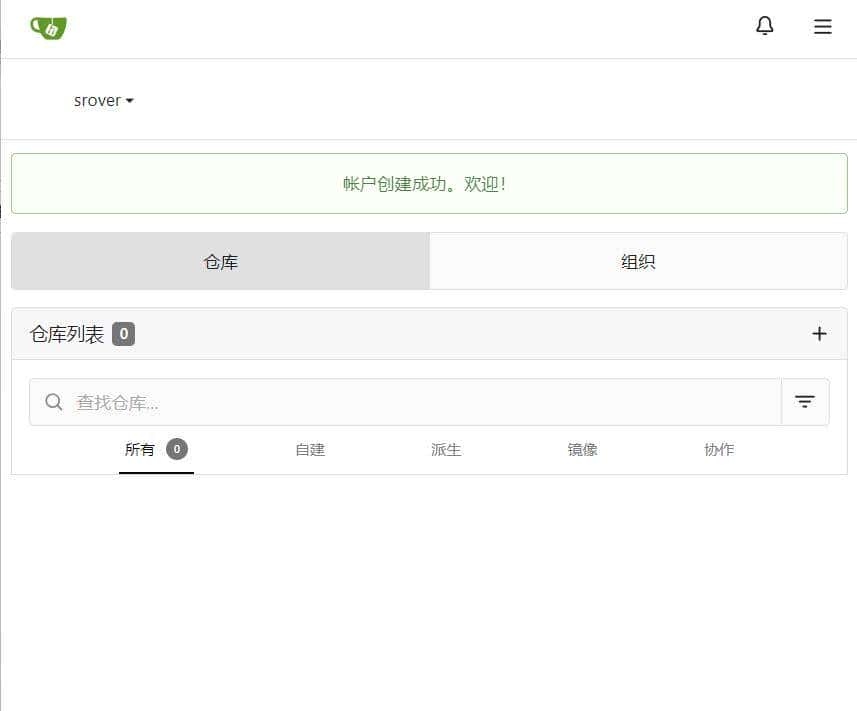Expand the username selector arrow
857x711 pixels.
point(131,100)
